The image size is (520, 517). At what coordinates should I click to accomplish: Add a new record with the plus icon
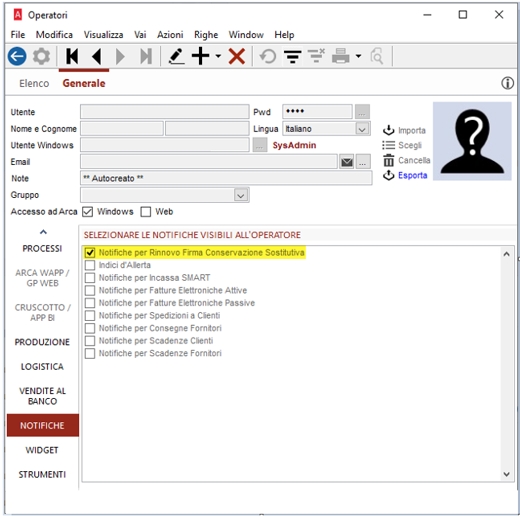tap(201, 56)
